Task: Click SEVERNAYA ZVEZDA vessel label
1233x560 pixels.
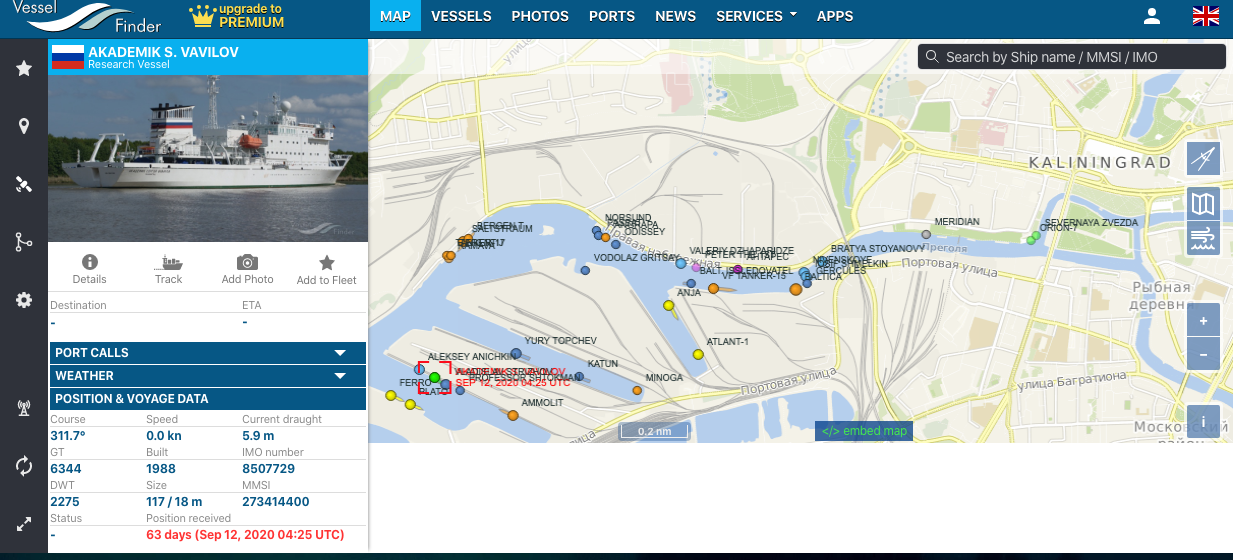Action: (1091, 222)
